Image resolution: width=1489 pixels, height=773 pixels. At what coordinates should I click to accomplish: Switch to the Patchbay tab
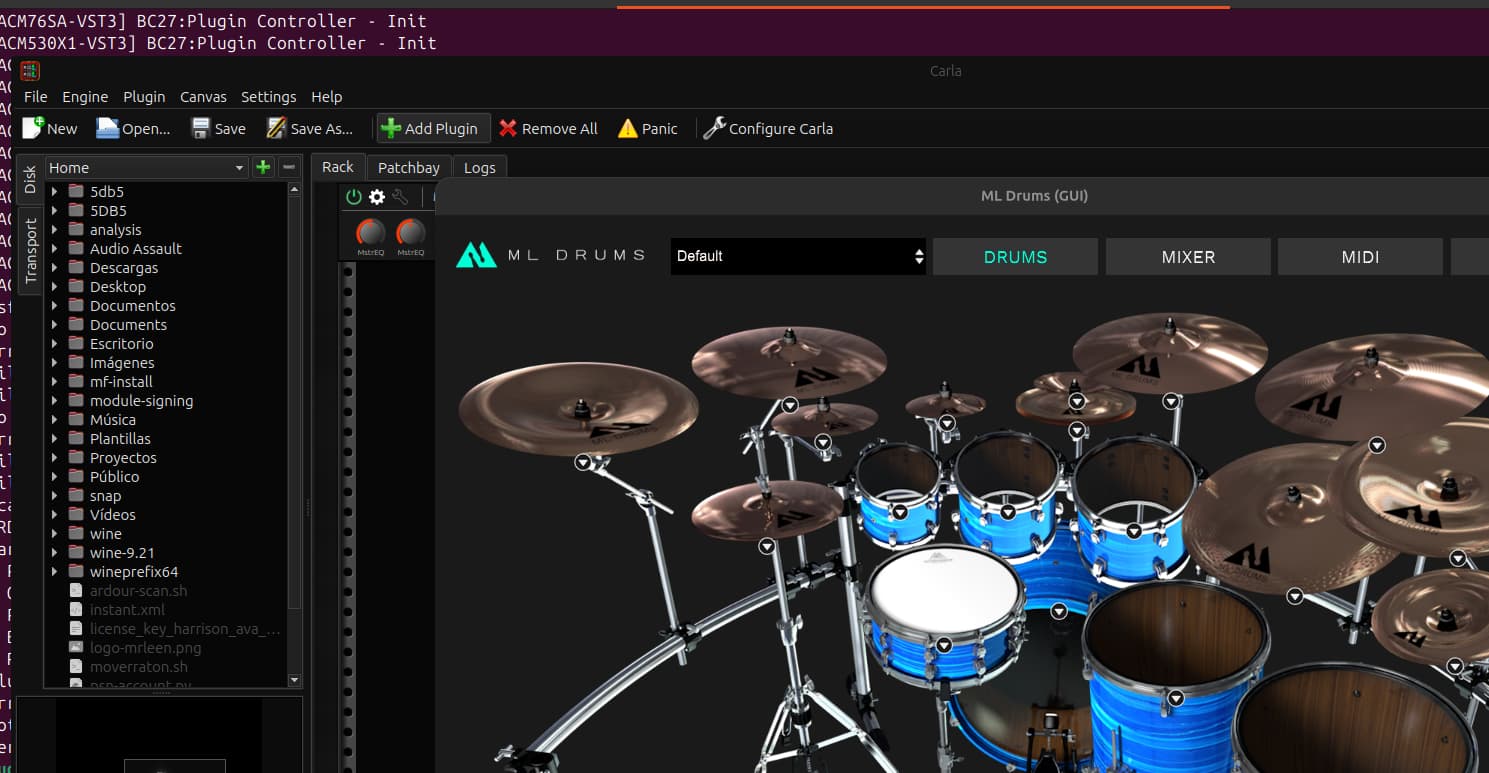coord(408,168)
